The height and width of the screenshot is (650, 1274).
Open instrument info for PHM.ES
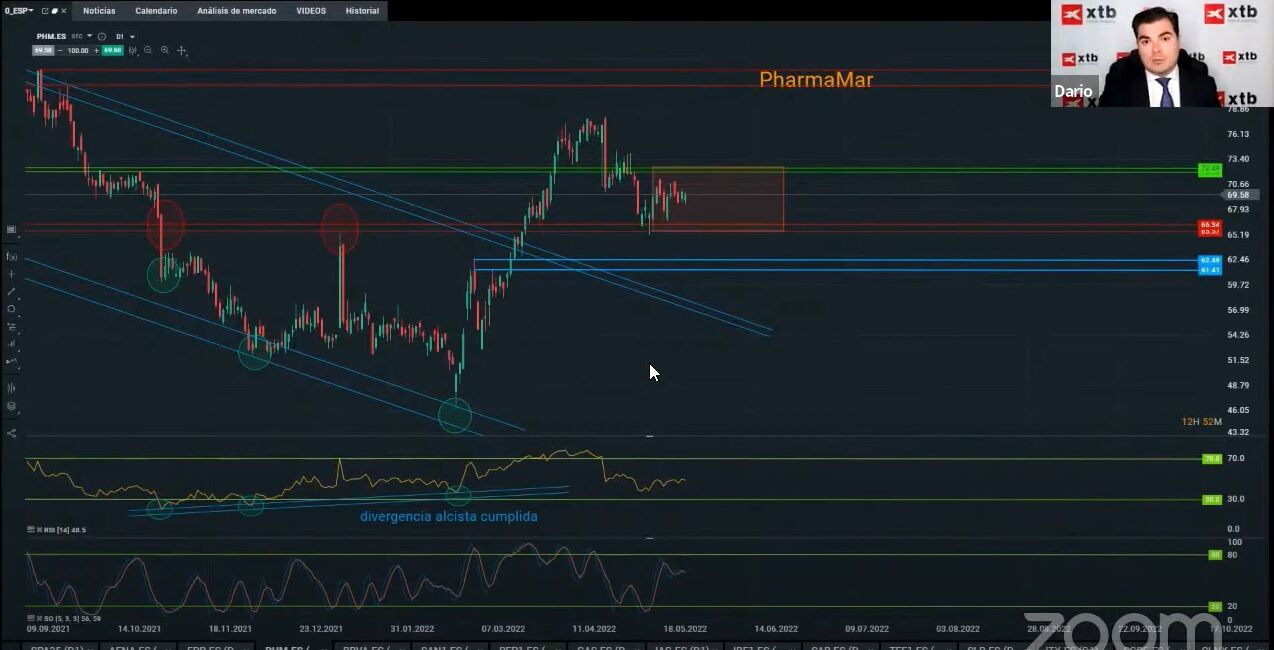pos(102,37)
